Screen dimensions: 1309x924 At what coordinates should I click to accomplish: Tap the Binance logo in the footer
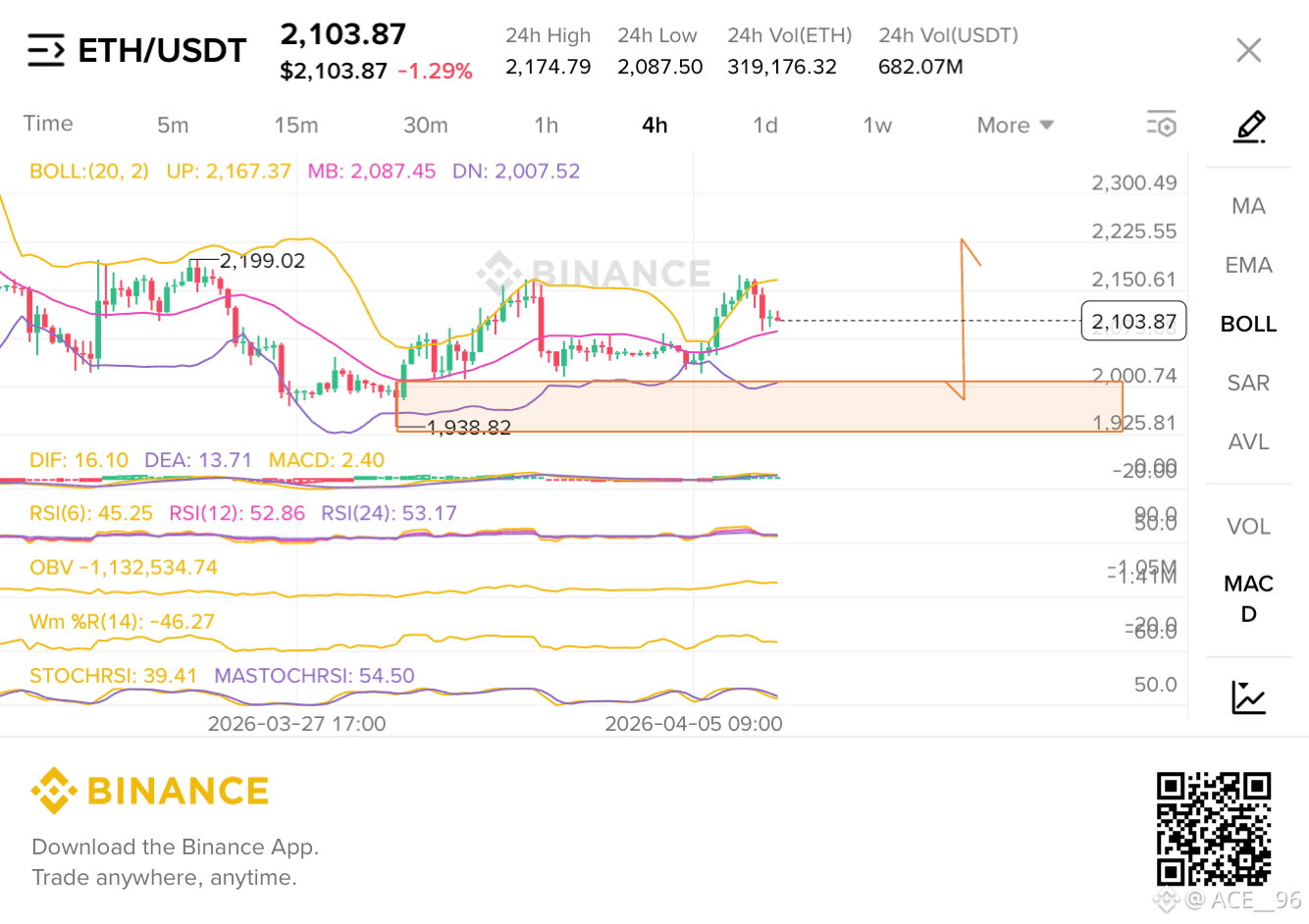150,791
